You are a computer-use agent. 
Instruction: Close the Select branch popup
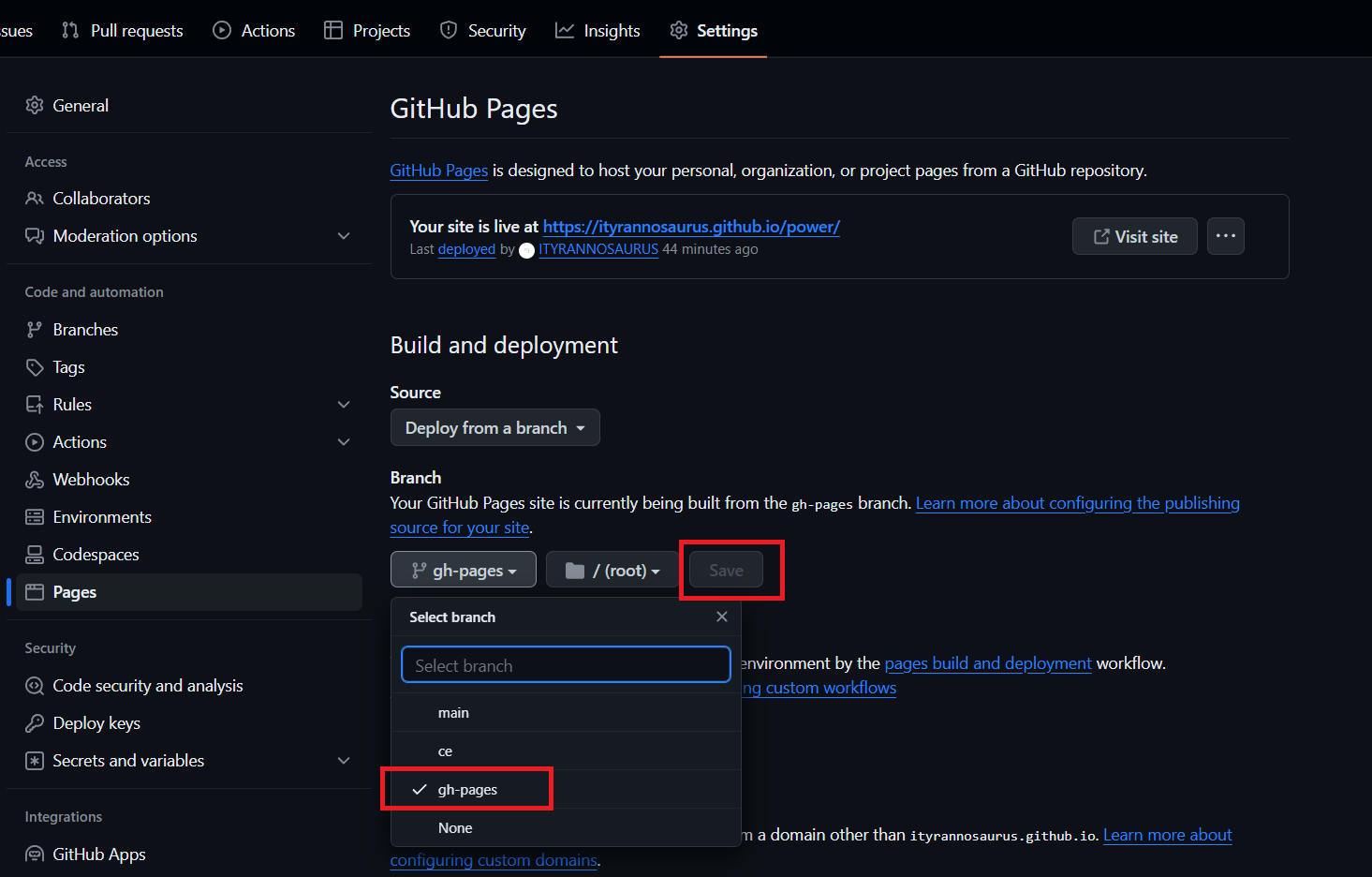(x=722, y=617)
